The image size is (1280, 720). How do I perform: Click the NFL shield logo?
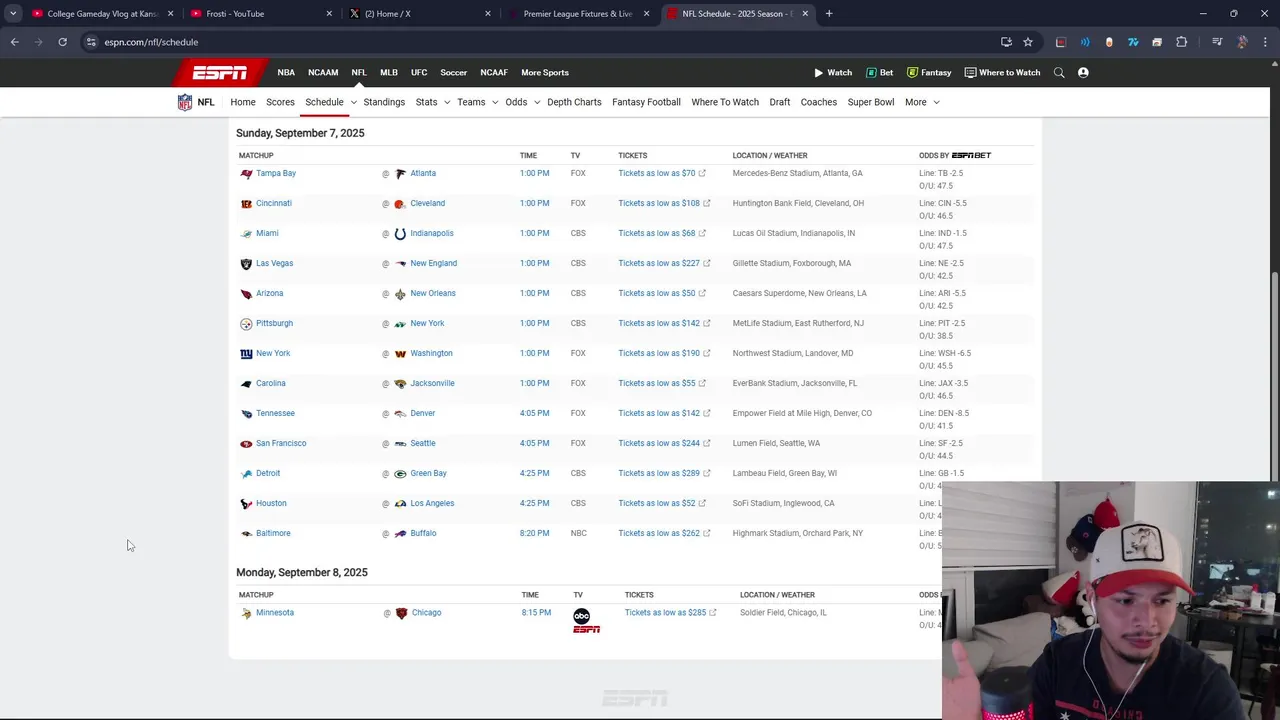tap(185, 102)
